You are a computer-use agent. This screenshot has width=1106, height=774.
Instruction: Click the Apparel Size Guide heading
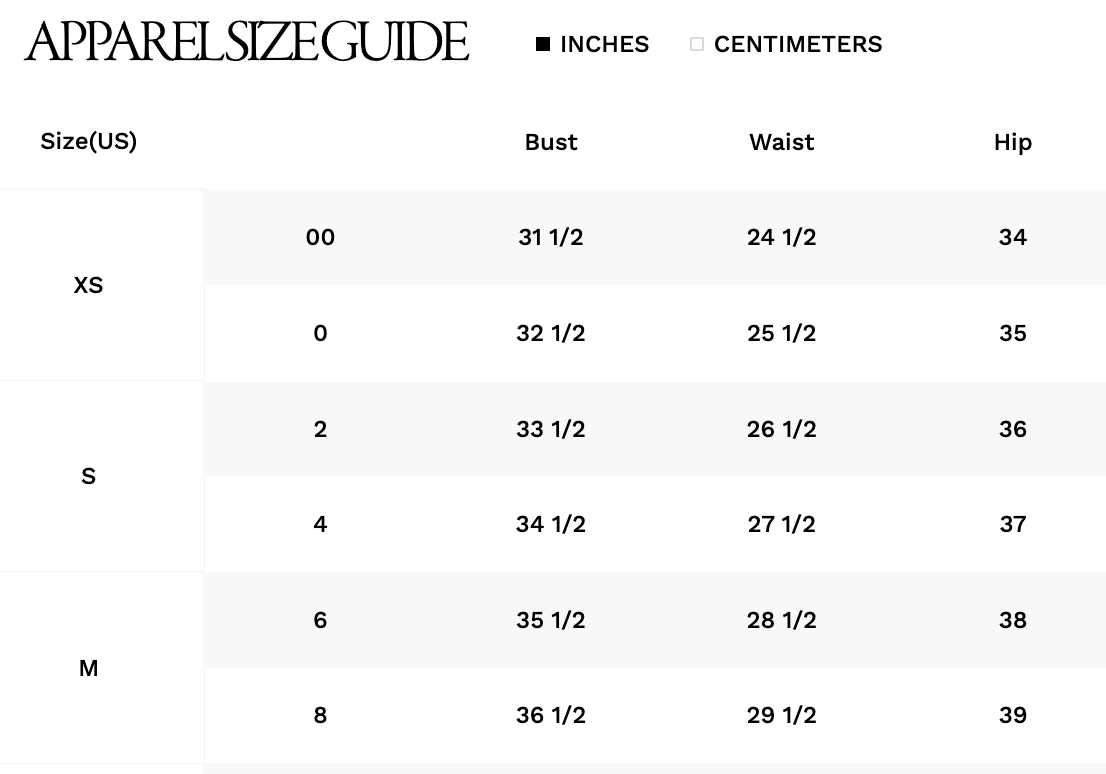247,42
